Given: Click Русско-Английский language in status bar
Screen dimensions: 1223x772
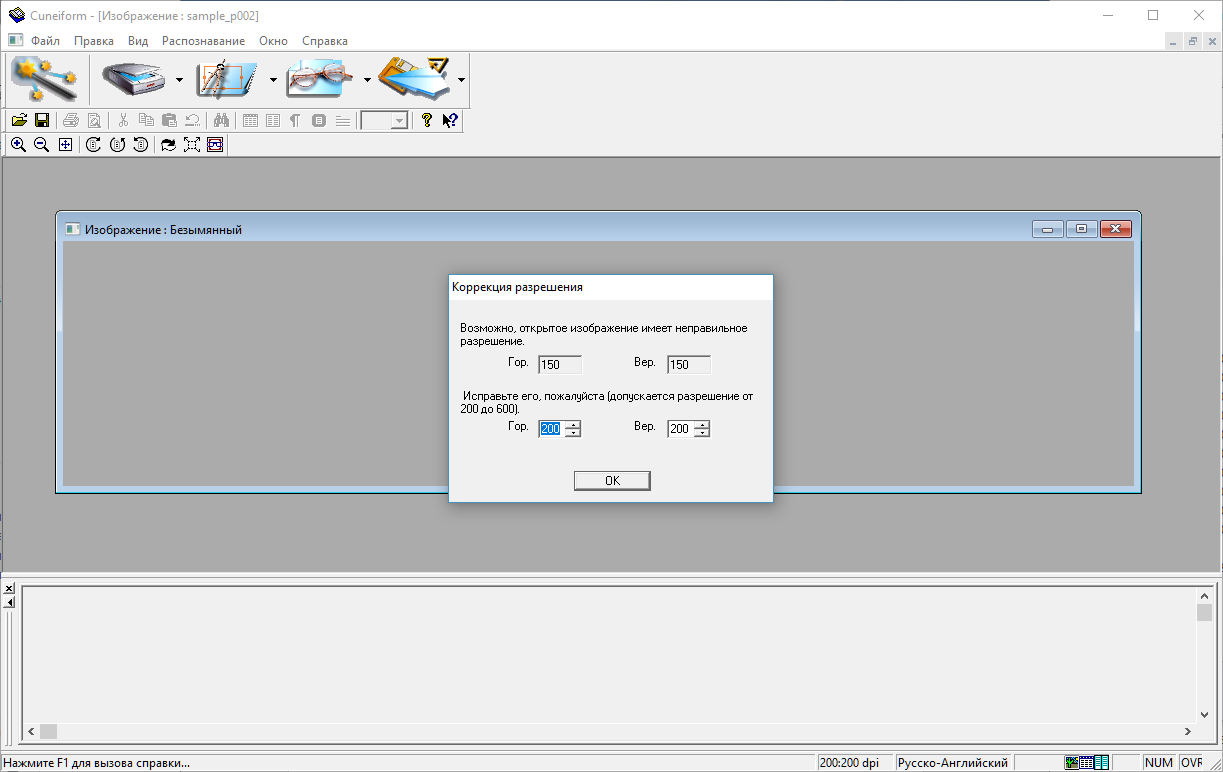Looking at the screenshot, I should coord(953,763).
